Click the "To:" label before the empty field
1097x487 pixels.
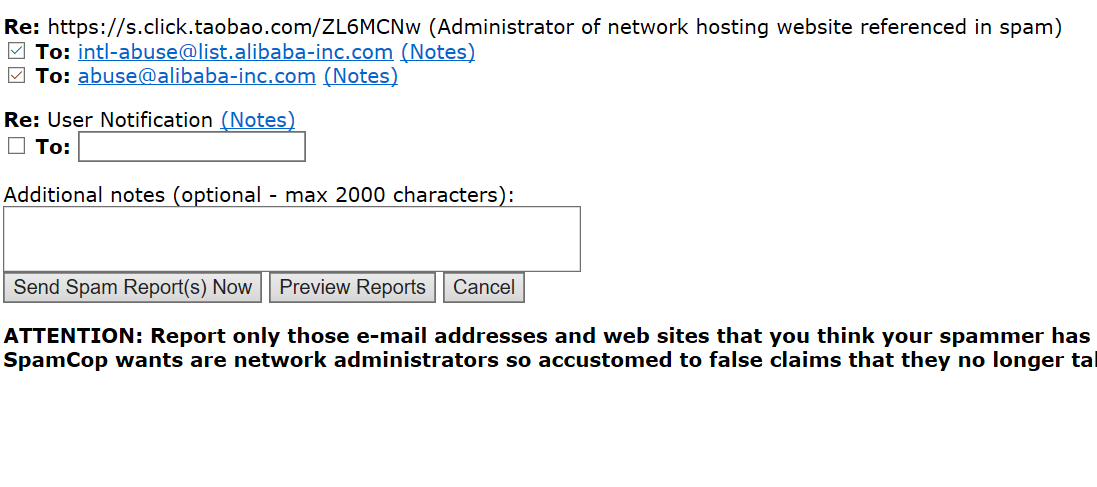click(x=53, y=147)
